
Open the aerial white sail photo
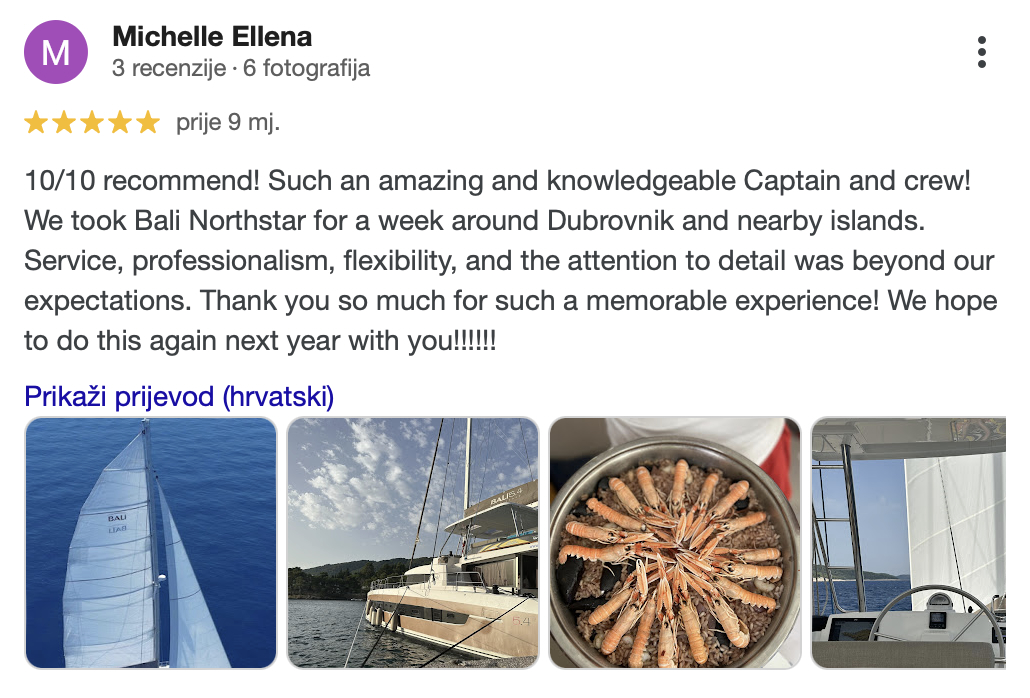click(151, 543)
